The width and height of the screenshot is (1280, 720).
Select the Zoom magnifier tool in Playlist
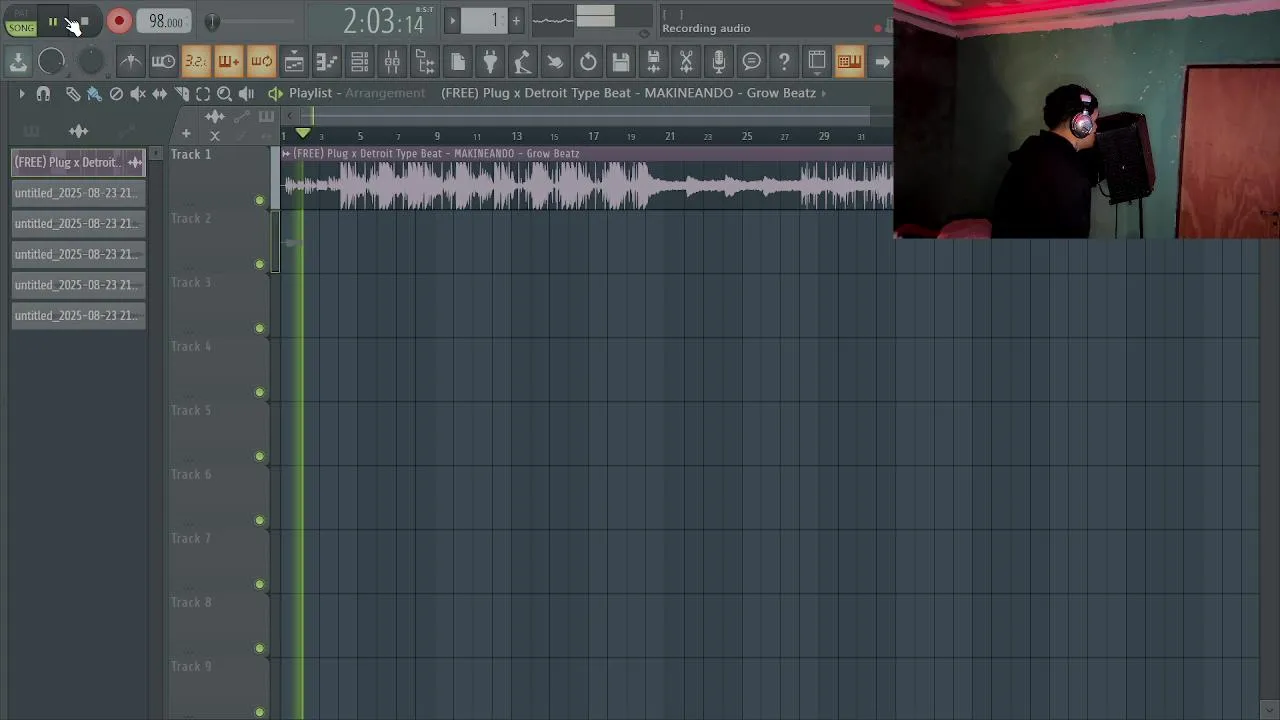(224, 93)
